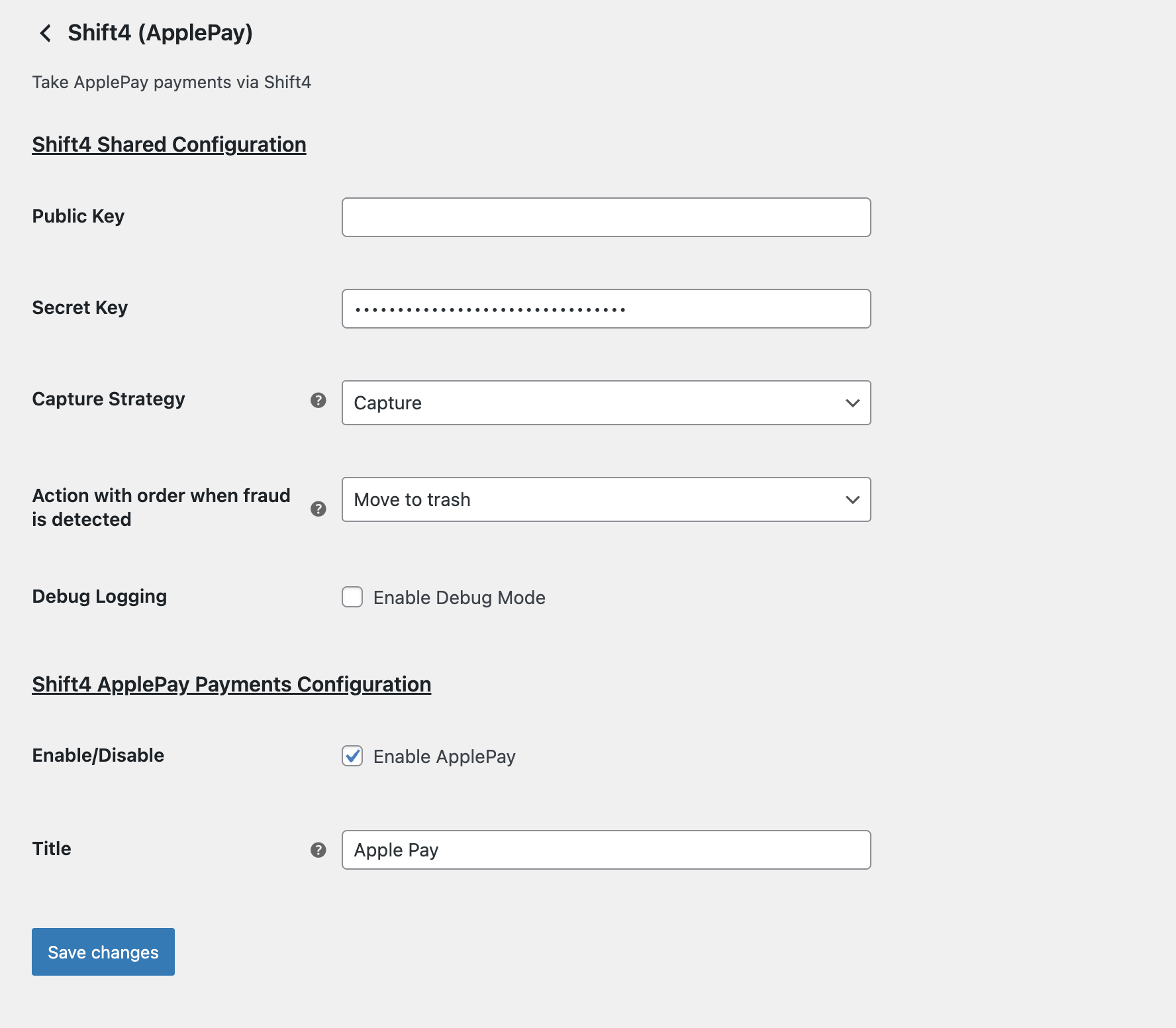The height and width of the screenshot is (1028, 1176).
Task: Click the Take ApplePay payments via Shift4 description
Action: tap(171, 82)
